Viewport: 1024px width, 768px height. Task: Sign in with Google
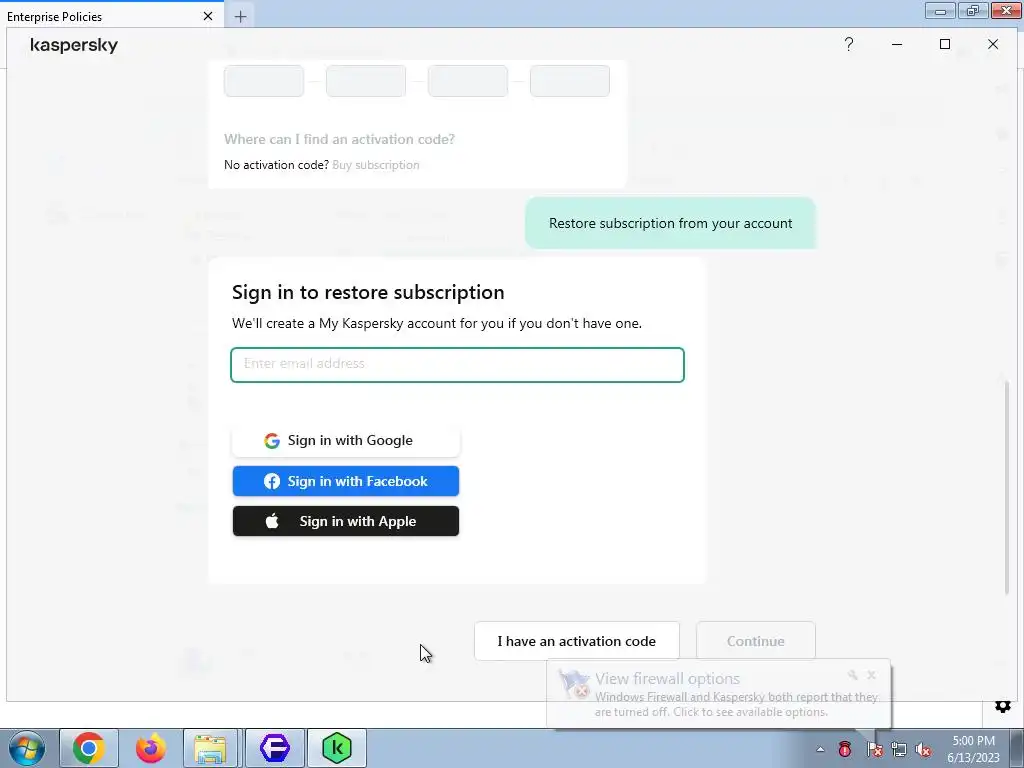click(x=346, y=440)
